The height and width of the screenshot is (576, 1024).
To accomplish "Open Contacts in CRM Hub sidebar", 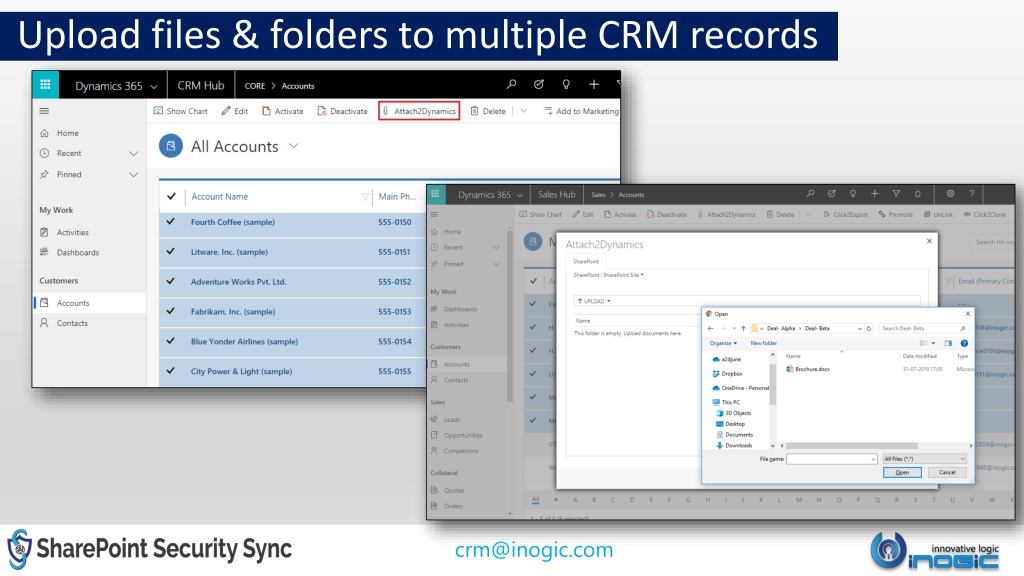I will pos(72,323).
